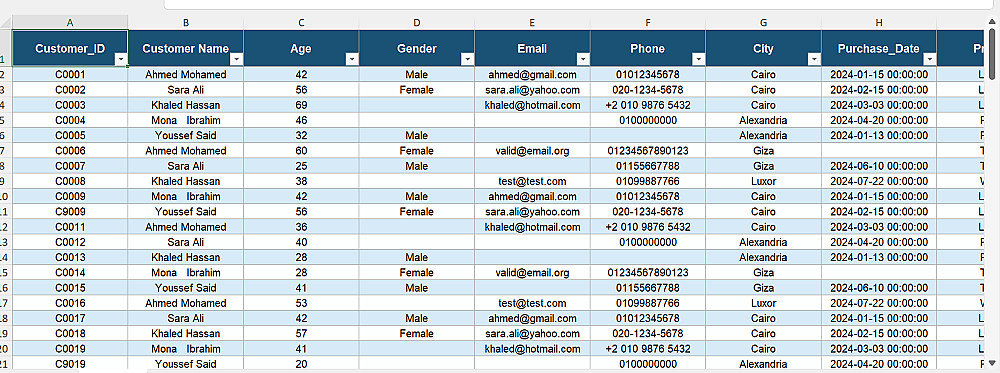Image resolution: width=1000 pixels, height=373 pixels.
Task: Click the vertical scrollbar up arrow
Action: pyautogui.click(x=991, y=22)
